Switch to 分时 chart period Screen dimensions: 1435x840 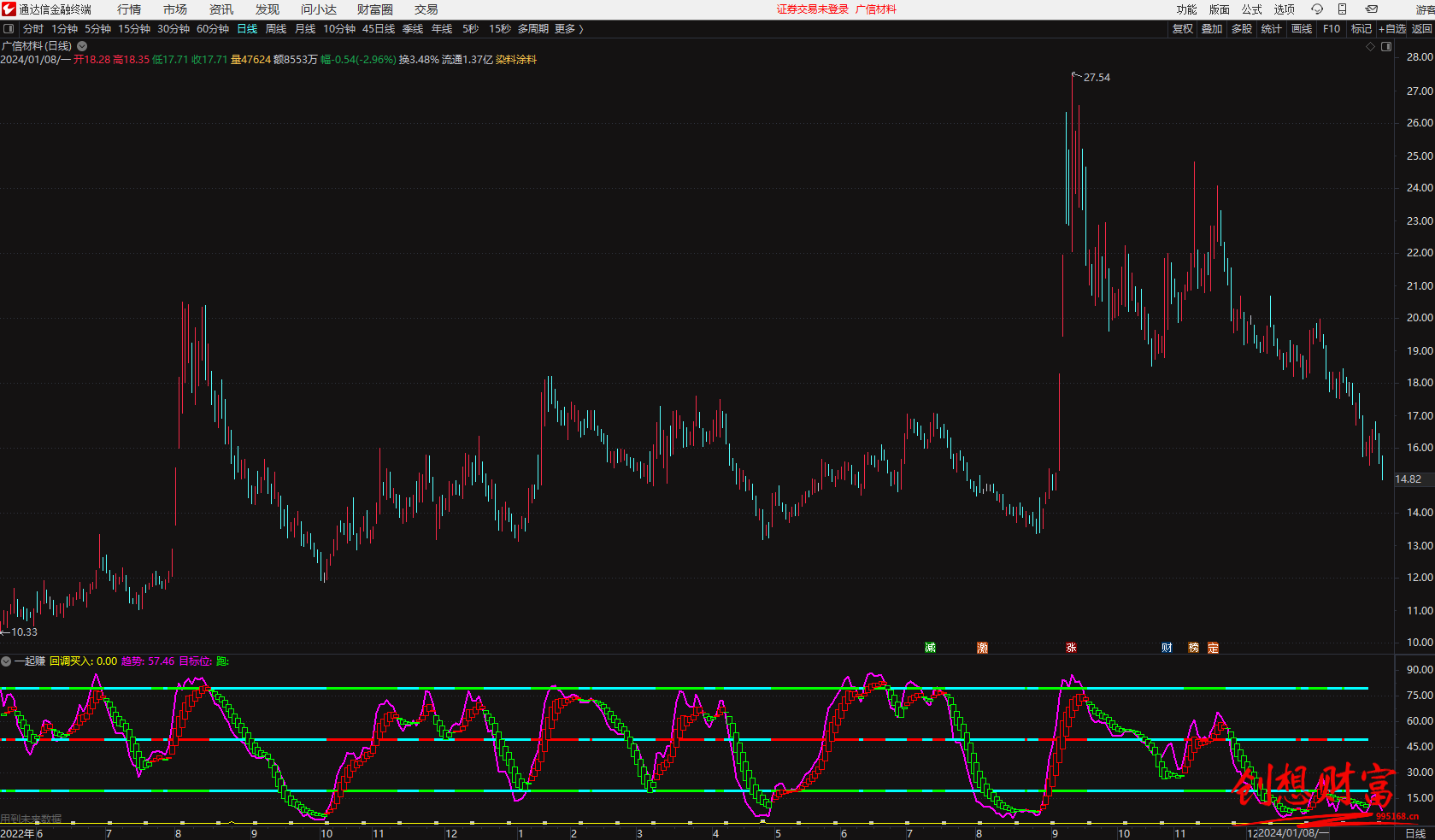(x=33, y=29)
